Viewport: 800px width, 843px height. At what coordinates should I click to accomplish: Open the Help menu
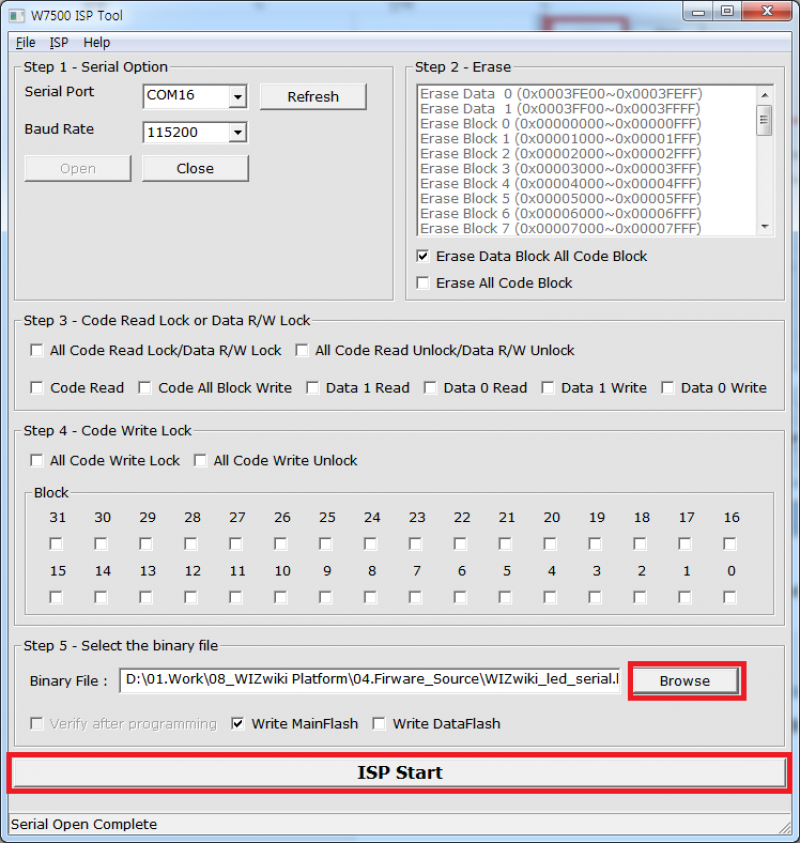click(97, 43)
